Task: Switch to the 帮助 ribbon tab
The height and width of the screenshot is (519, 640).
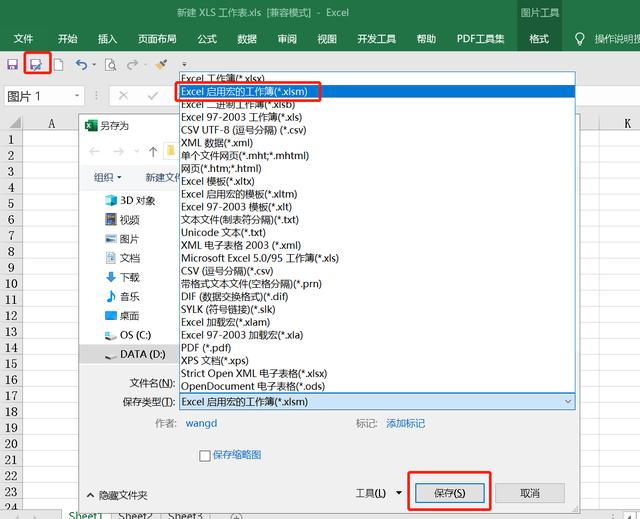Action: [x=426, y=39]
